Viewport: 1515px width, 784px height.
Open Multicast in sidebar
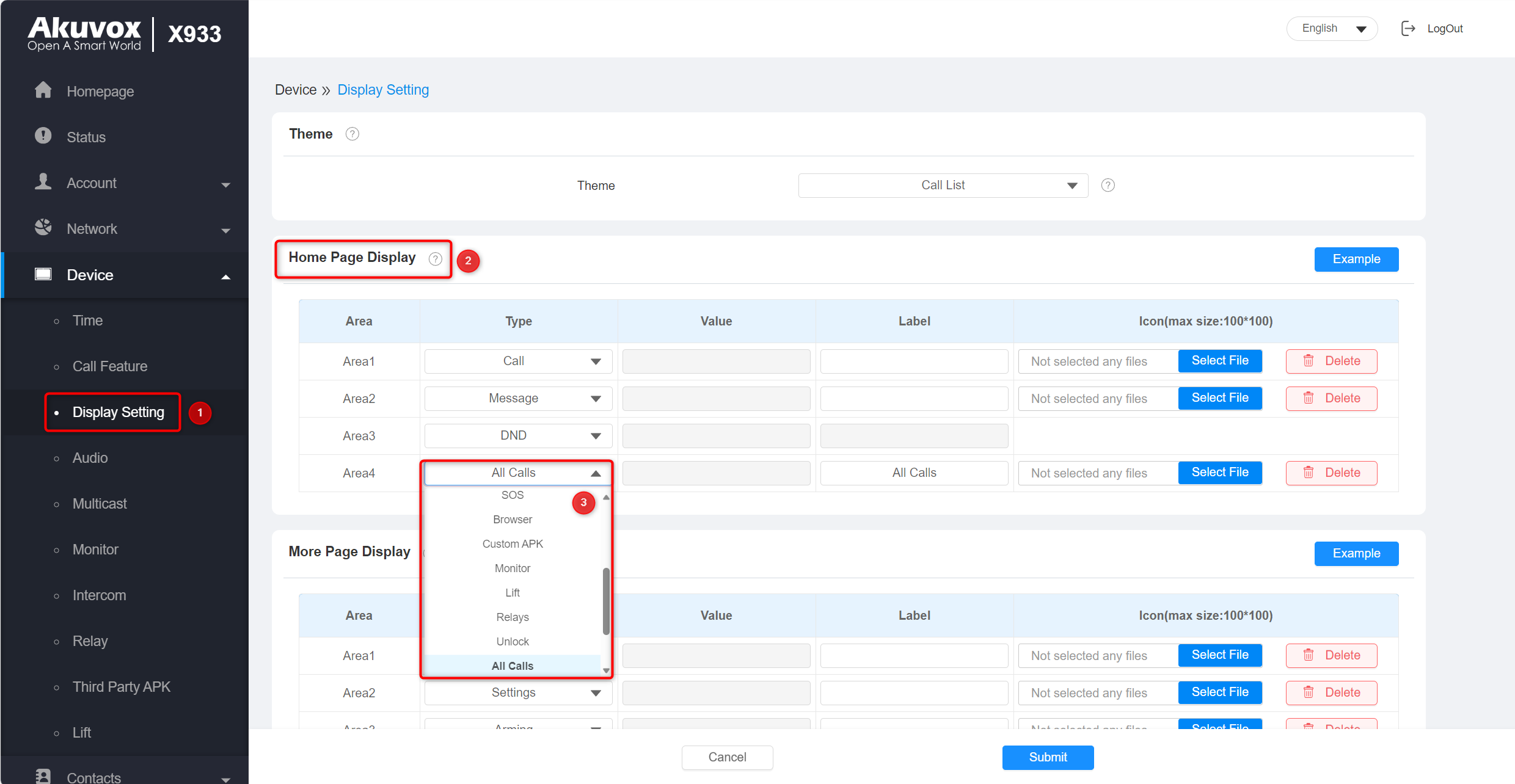[100, 504]
